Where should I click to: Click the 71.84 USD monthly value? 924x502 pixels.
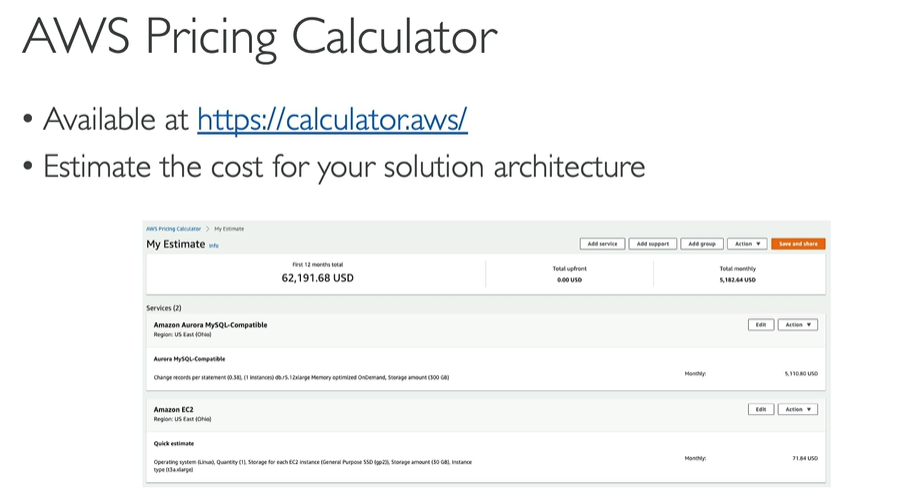tap(805, 458)
